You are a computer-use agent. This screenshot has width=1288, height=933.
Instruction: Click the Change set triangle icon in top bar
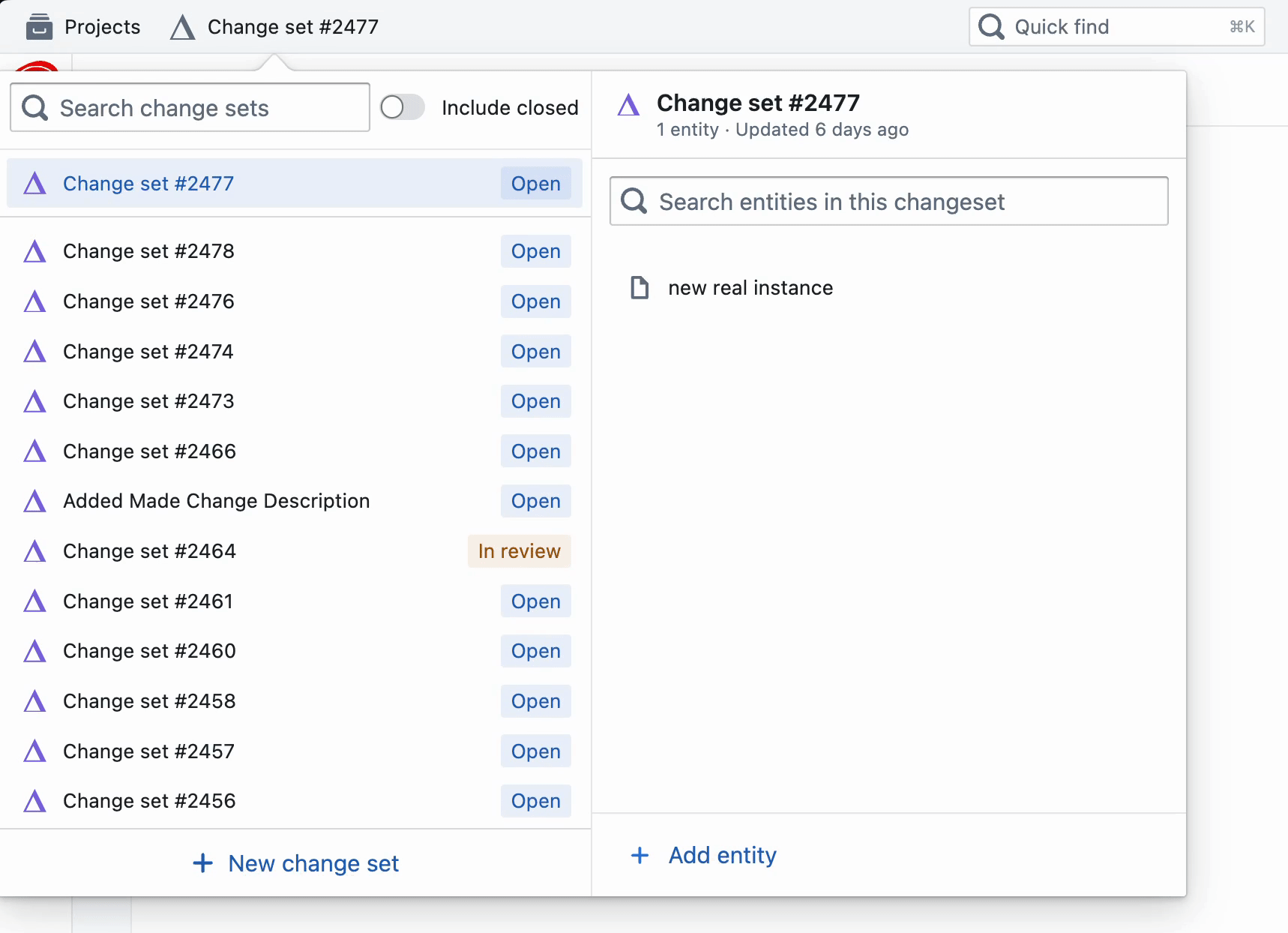[x=181, y=26]
